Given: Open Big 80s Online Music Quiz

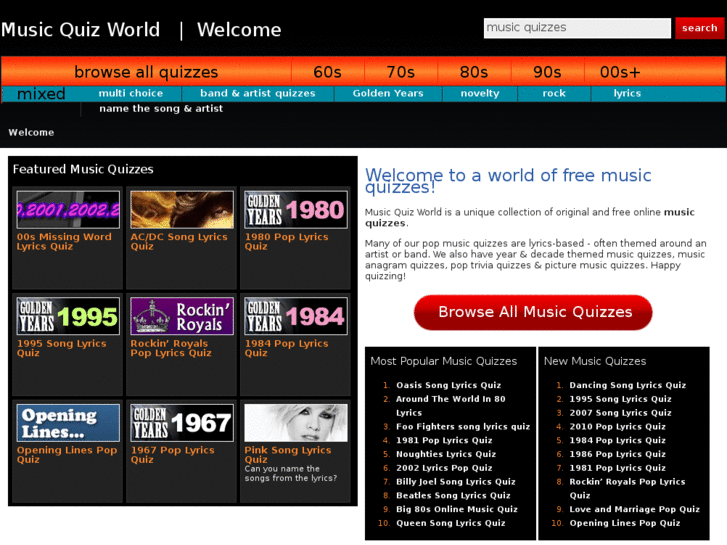Looking at the screenshot, I should click(x=457, y=509).
